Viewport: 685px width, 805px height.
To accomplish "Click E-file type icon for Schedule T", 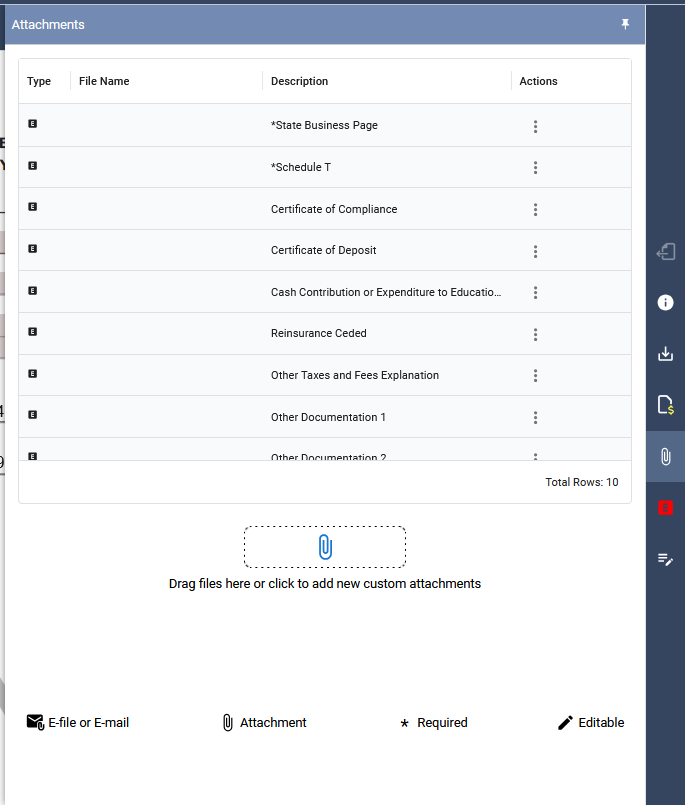I will [32, 165].
